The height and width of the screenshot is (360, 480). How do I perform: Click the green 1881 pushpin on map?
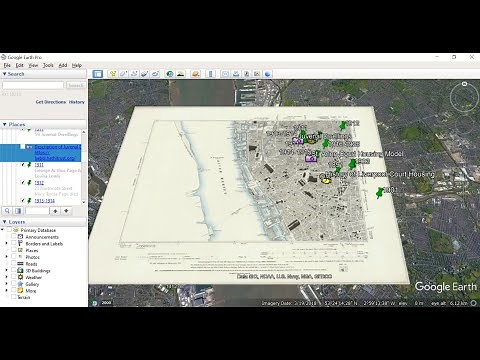coord(379,193)
